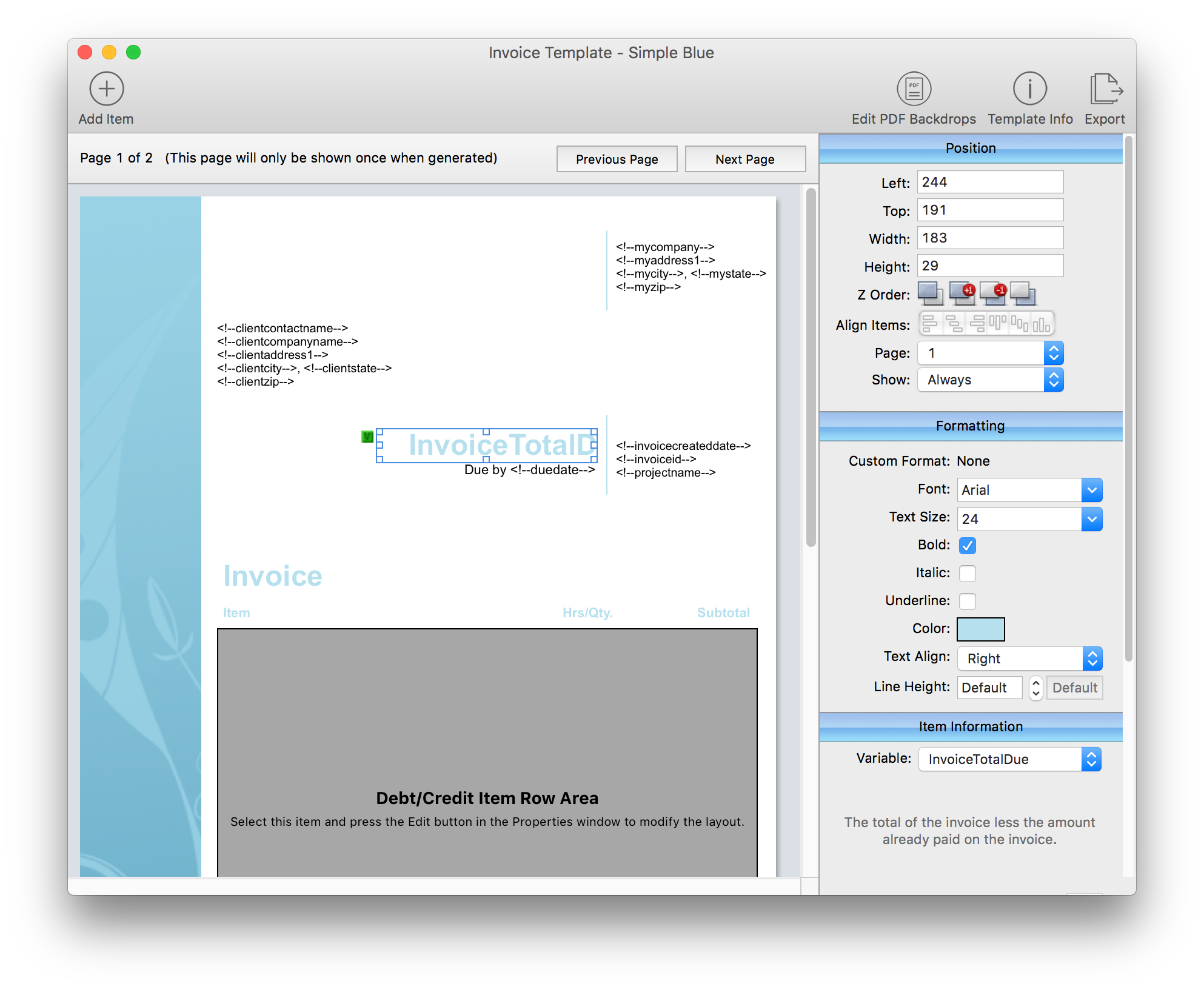The image size is (1204, 992).
Task: Select the 'Subtotal' column header
Action: point(723,613)
